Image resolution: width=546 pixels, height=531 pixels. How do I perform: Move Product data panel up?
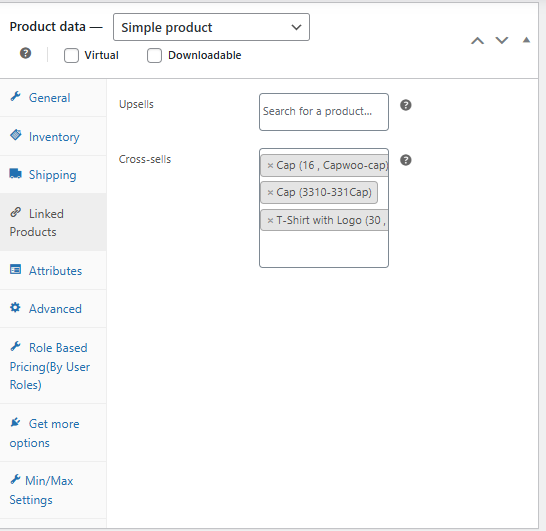pyautogui.click(x=477, y=41)
